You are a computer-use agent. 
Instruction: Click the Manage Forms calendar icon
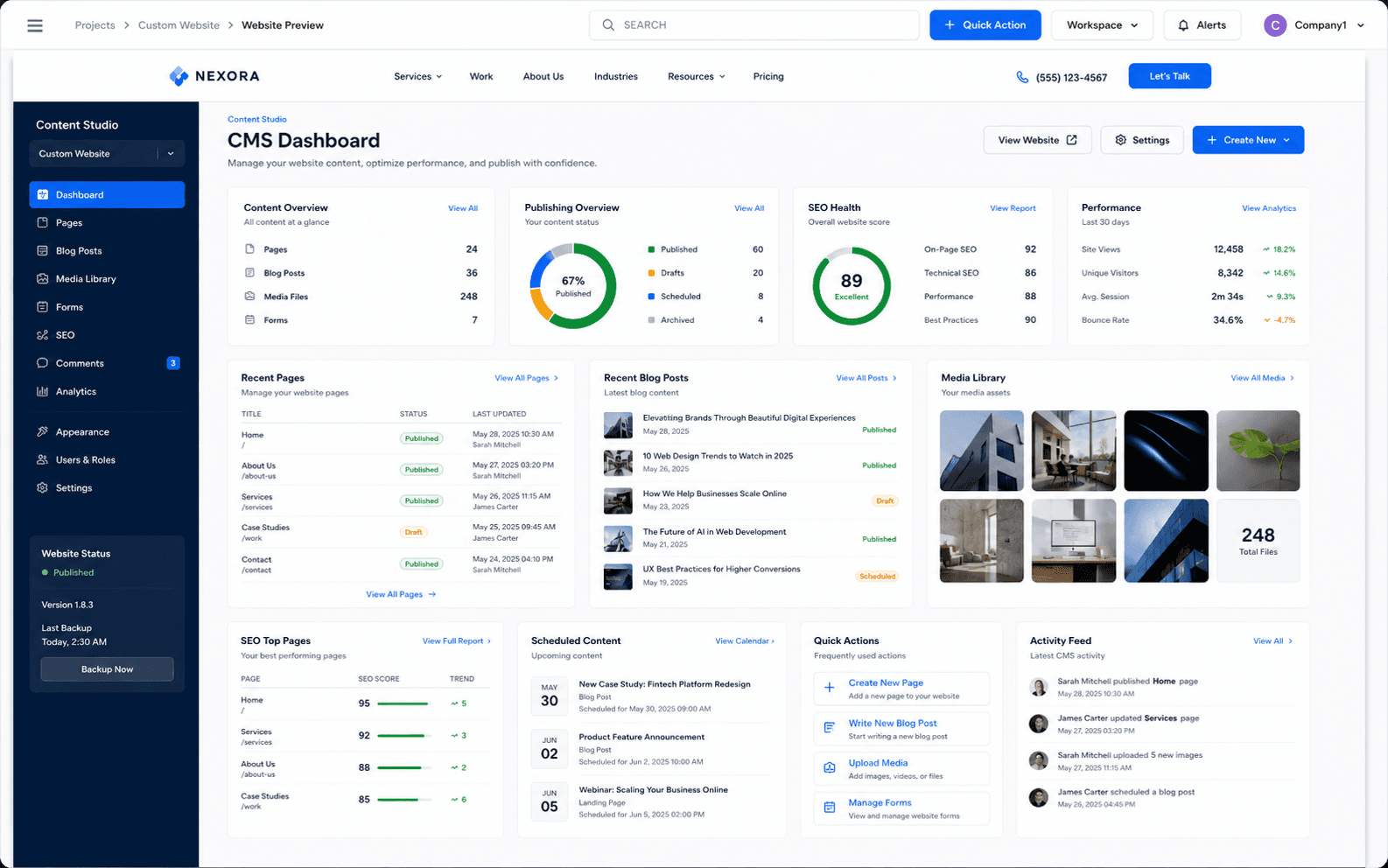click(x=829, y=808)
